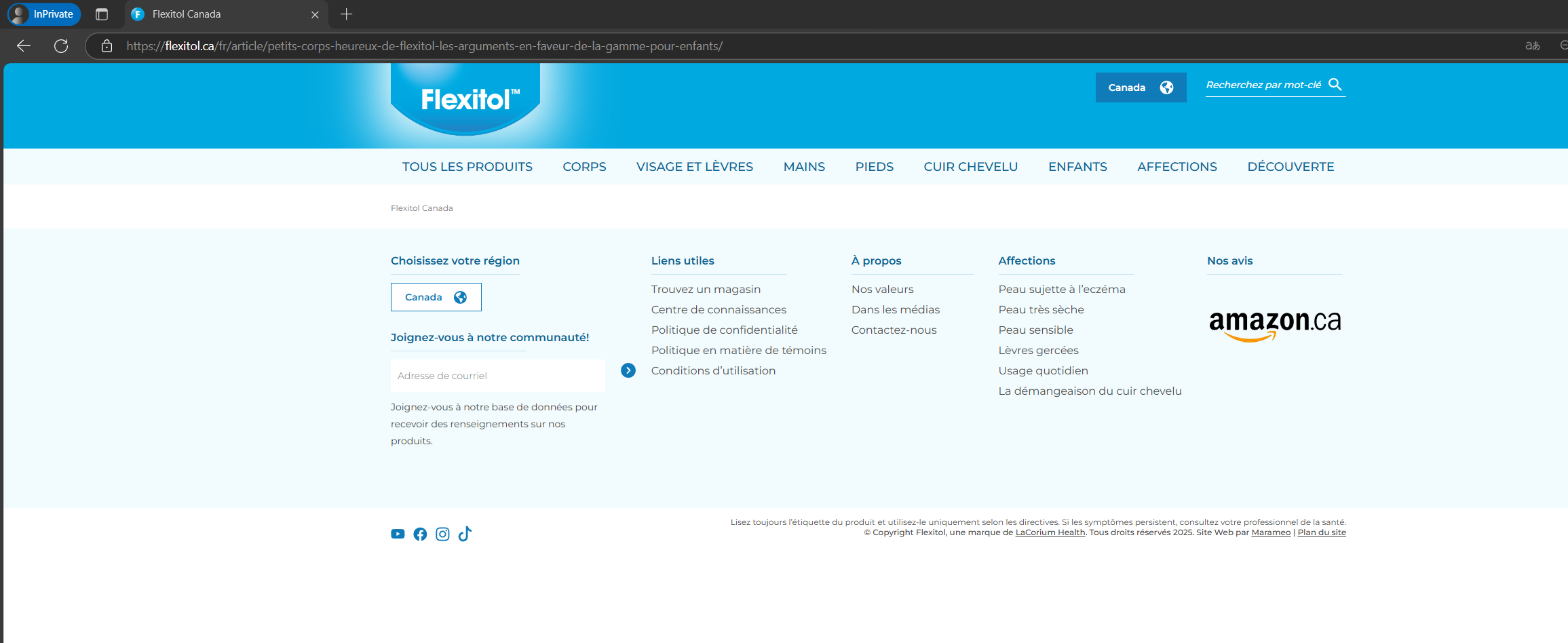The width and height of the screenshot is (1568, 643).
Task: Open the DÉCOUVERTE menu
Action: [1290, 166]
